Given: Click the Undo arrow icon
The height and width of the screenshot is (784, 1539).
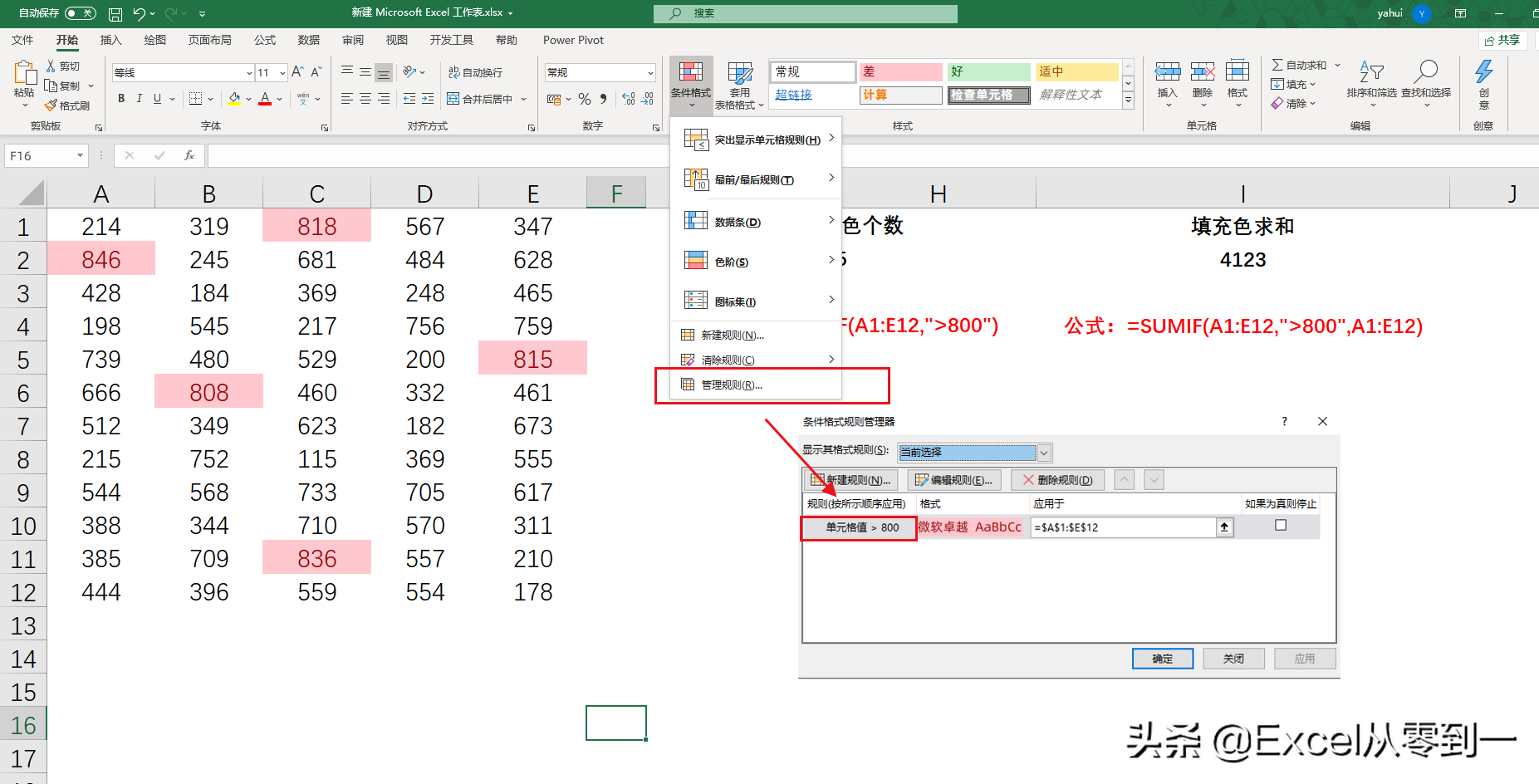Looking at the screenshot, I should (x=139, y=13).
